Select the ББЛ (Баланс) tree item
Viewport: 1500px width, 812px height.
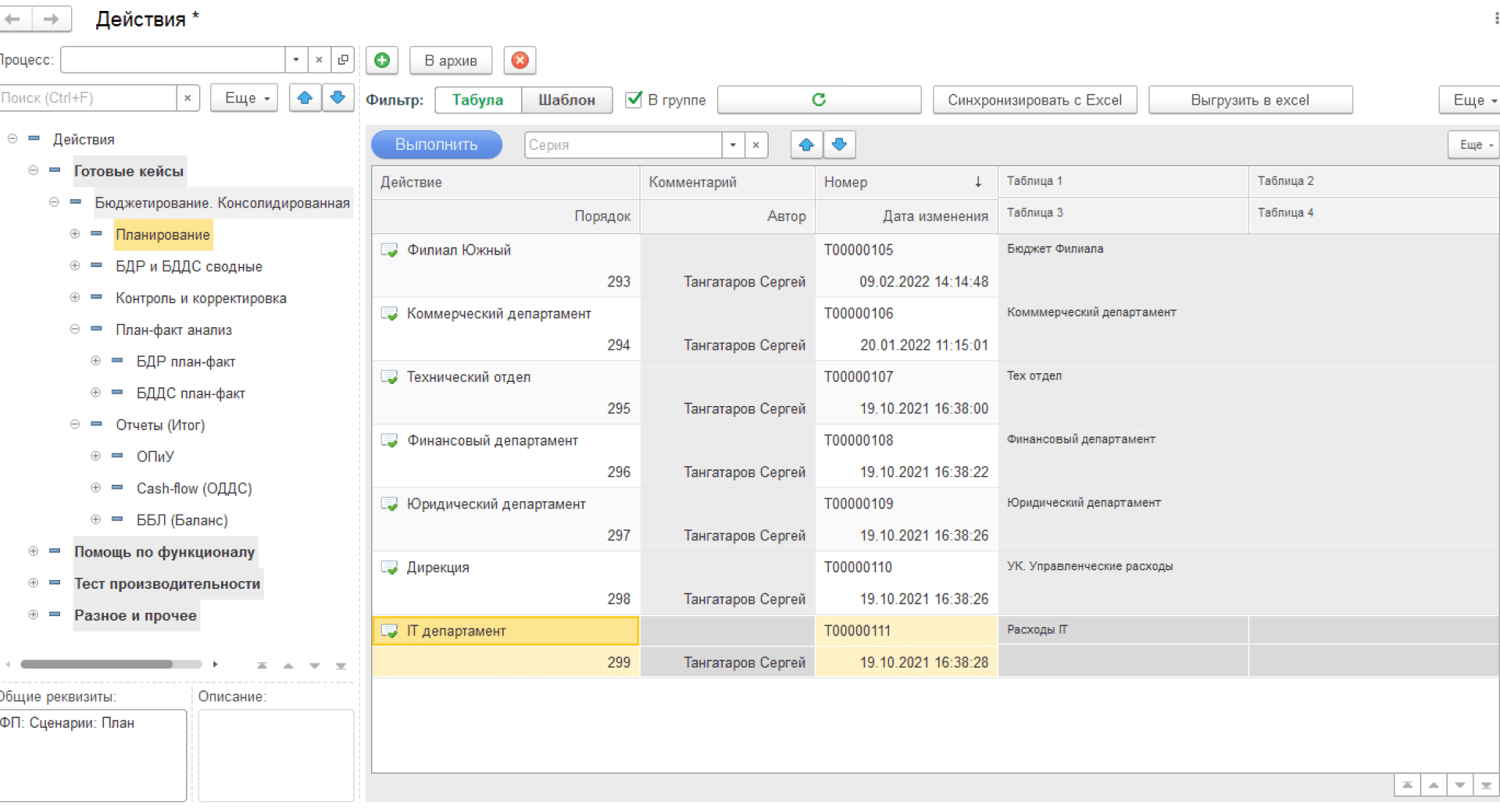(x=182, y=520)
